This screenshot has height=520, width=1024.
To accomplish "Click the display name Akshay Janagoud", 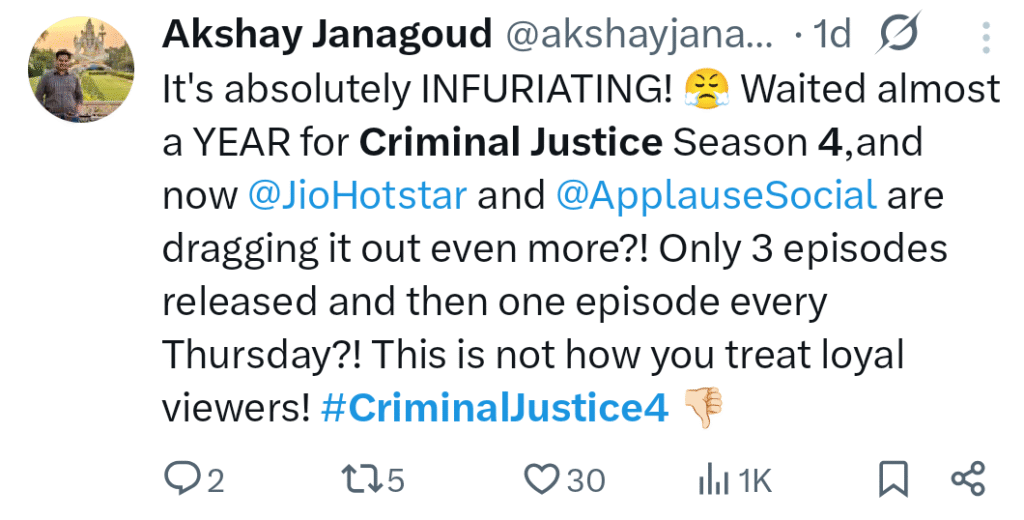I will tap(327, 36).
